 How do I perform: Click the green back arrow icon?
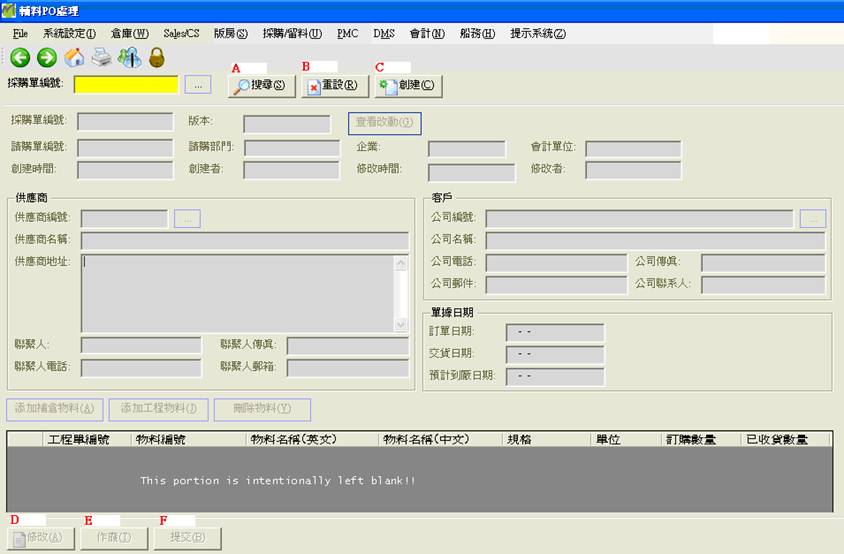coord(20,58)
